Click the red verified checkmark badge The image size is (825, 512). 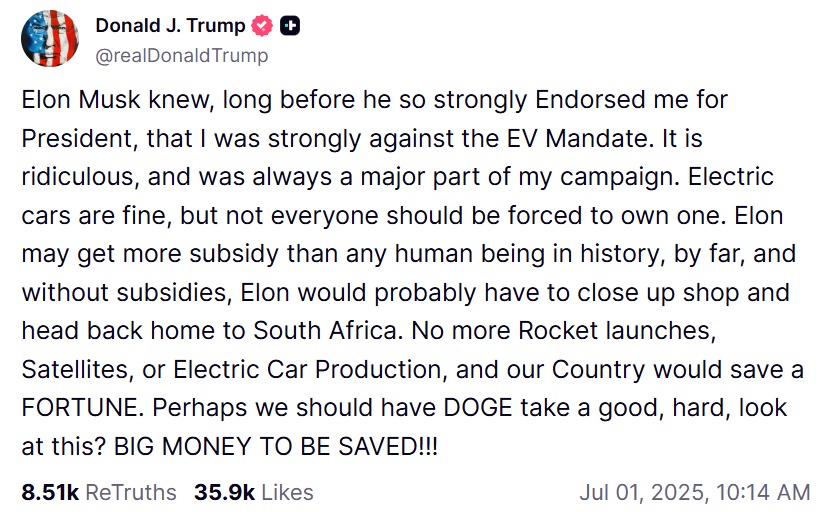coord(264,27)
